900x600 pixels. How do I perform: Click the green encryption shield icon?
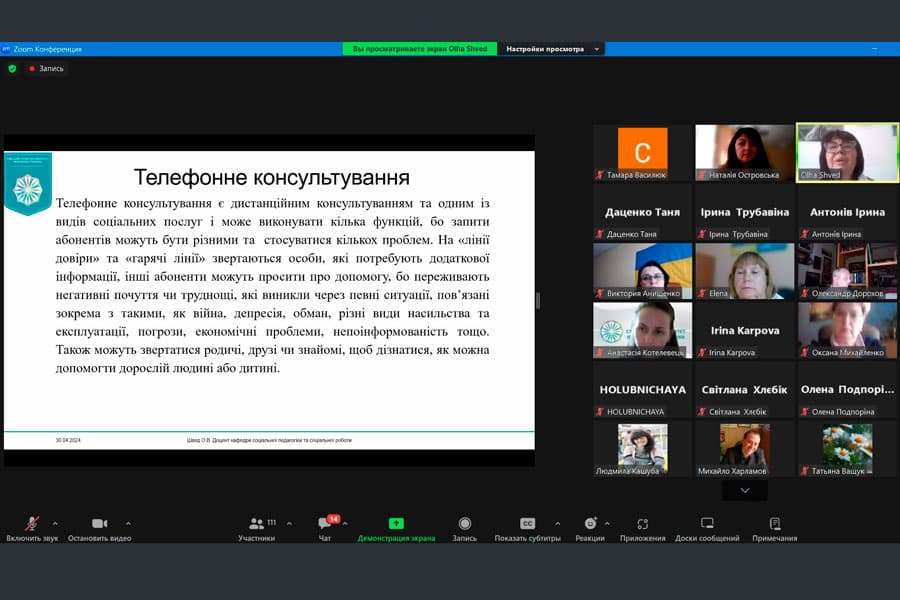(12, 68)
